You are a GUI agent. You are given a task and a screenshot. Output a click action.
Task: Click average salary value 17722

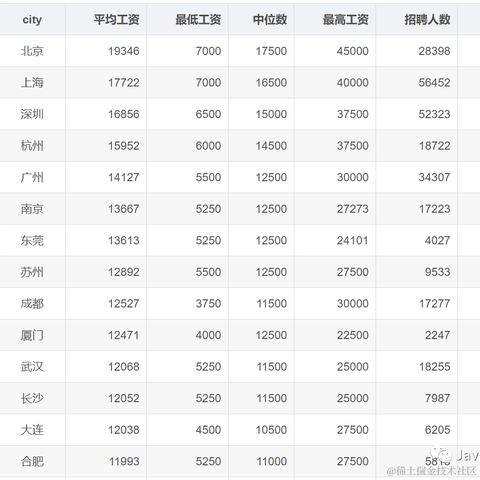click(x=124, y=83)
